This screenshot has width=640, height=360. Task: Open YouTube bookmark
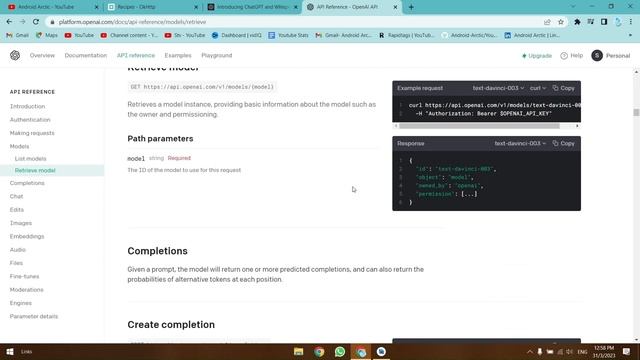[79, 36]
